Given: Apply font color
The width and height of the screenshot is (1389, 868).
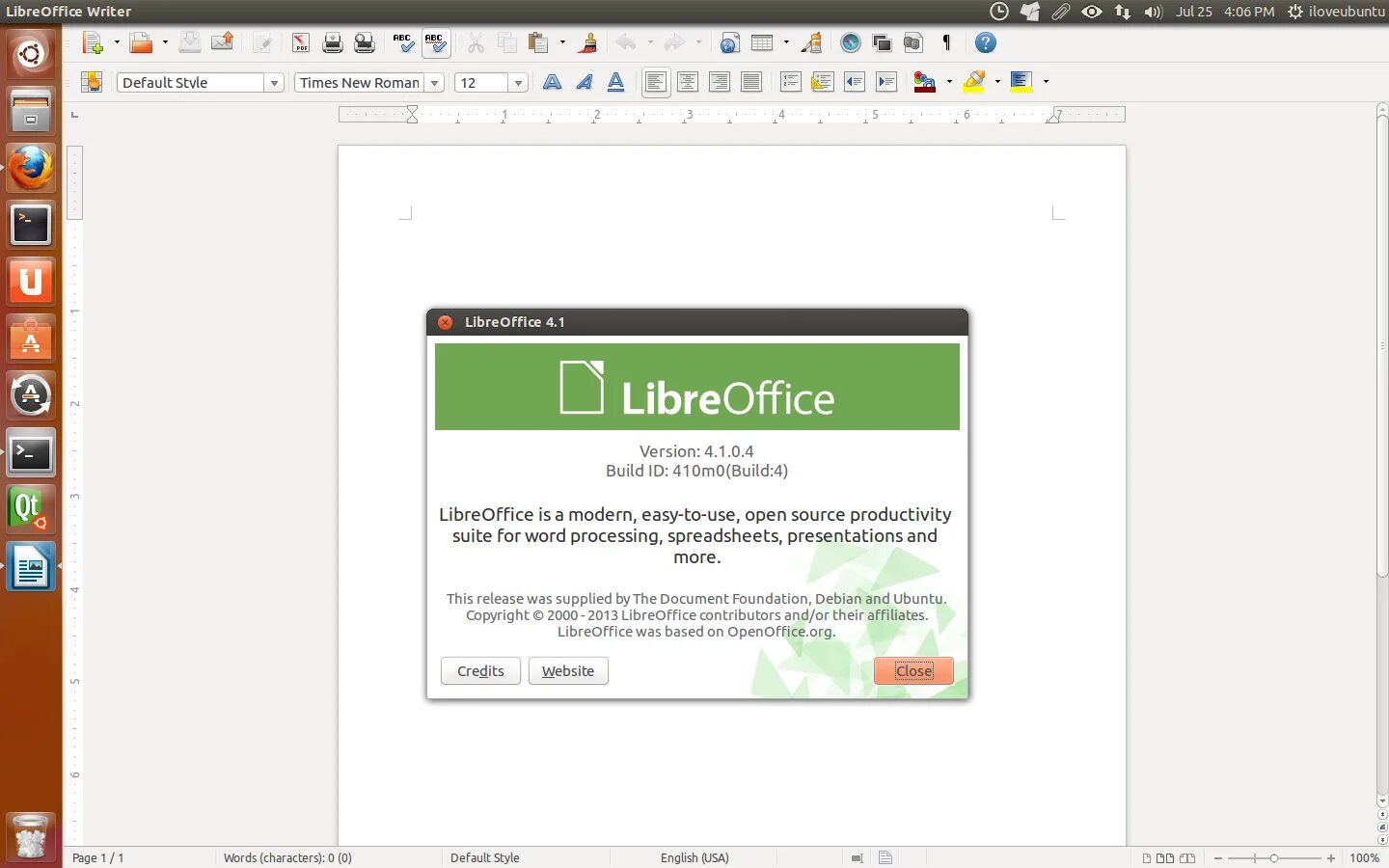Looking at the screenshot, I should pyautogui.click(x=925, y=82).
